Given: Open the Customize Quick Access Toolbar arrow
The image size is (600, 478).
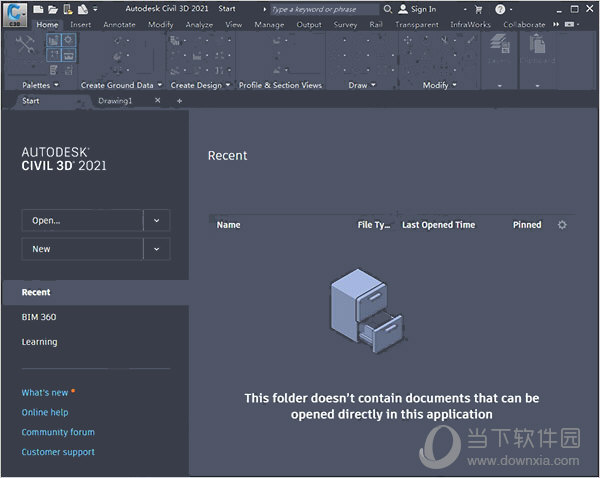Looking at the screenshot, I should coord(95,9).
